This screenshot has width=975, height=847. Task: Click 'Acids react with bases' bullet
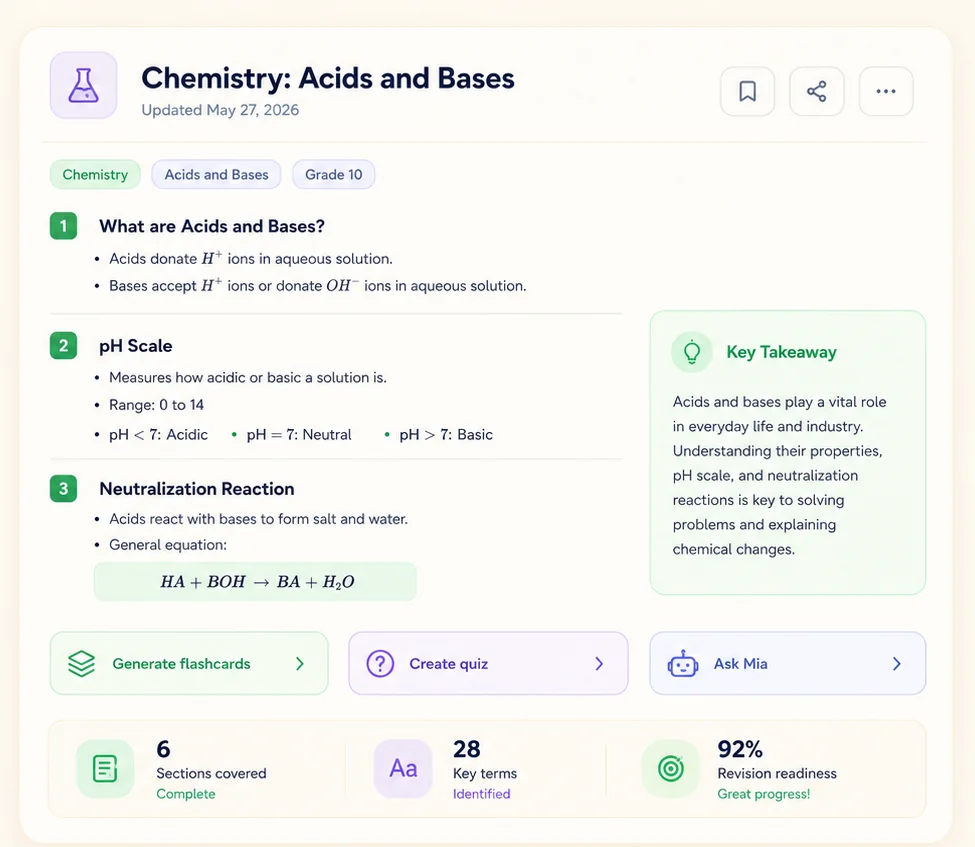click(x=258, y=519)
